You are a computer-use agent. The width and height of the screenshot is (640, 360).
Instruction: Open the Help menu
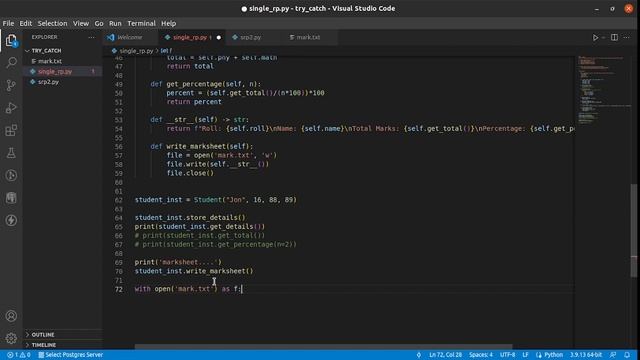click(168, 23)
